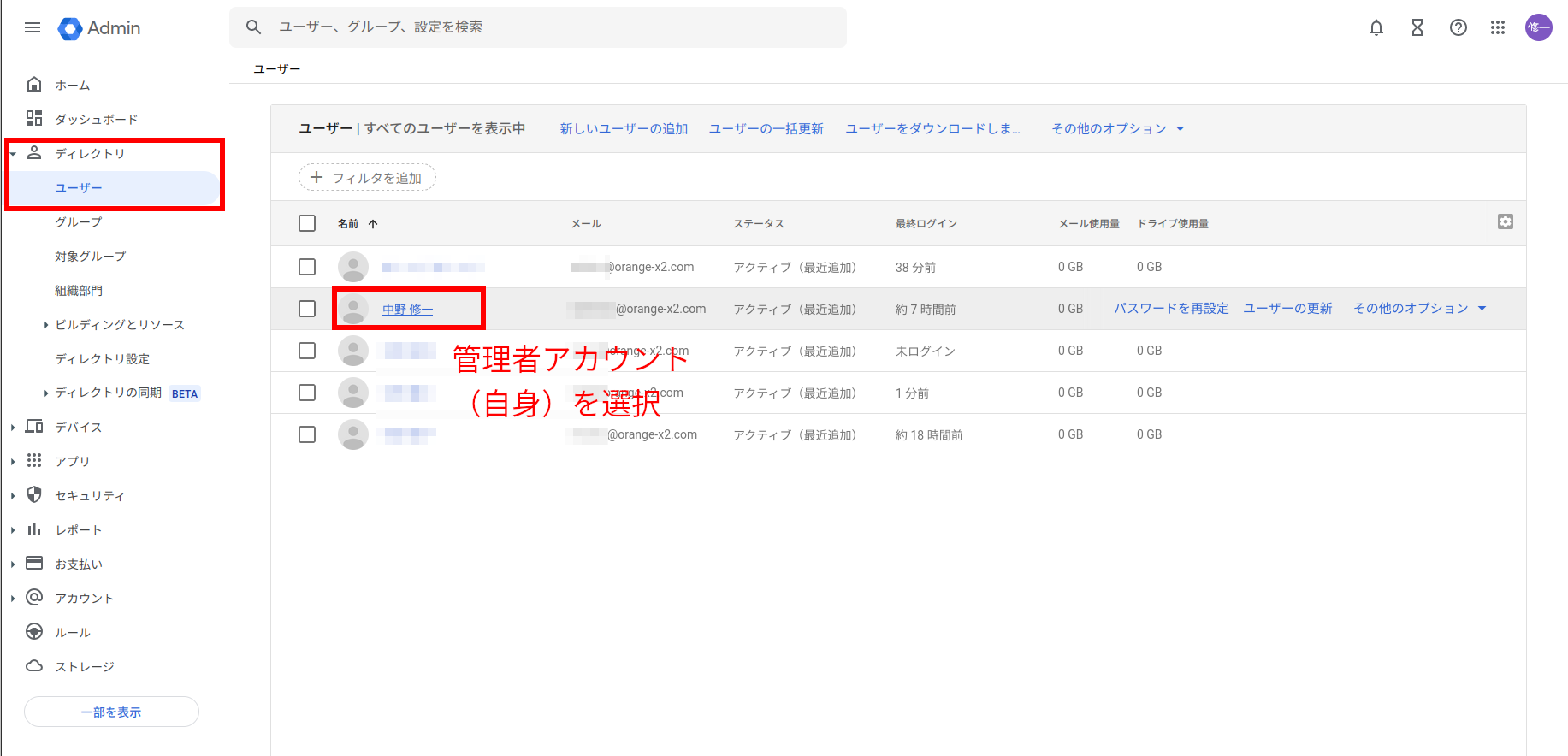The width and height of the screenshot is (1568, 756).
Task: Expand ビルディングとリソース tree item
Action: [46, 325]
